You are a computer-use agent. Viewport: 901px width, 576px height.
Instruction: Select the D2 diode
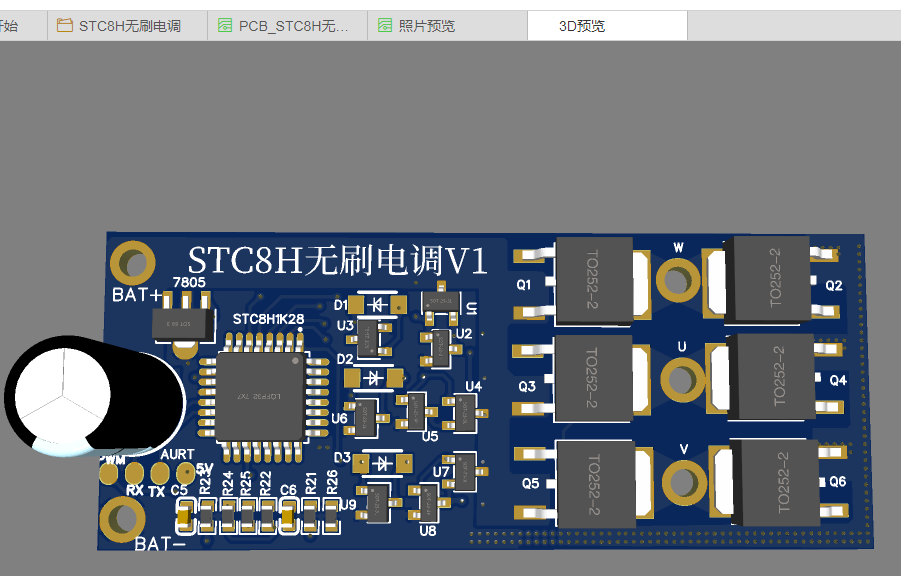(374, 378)
